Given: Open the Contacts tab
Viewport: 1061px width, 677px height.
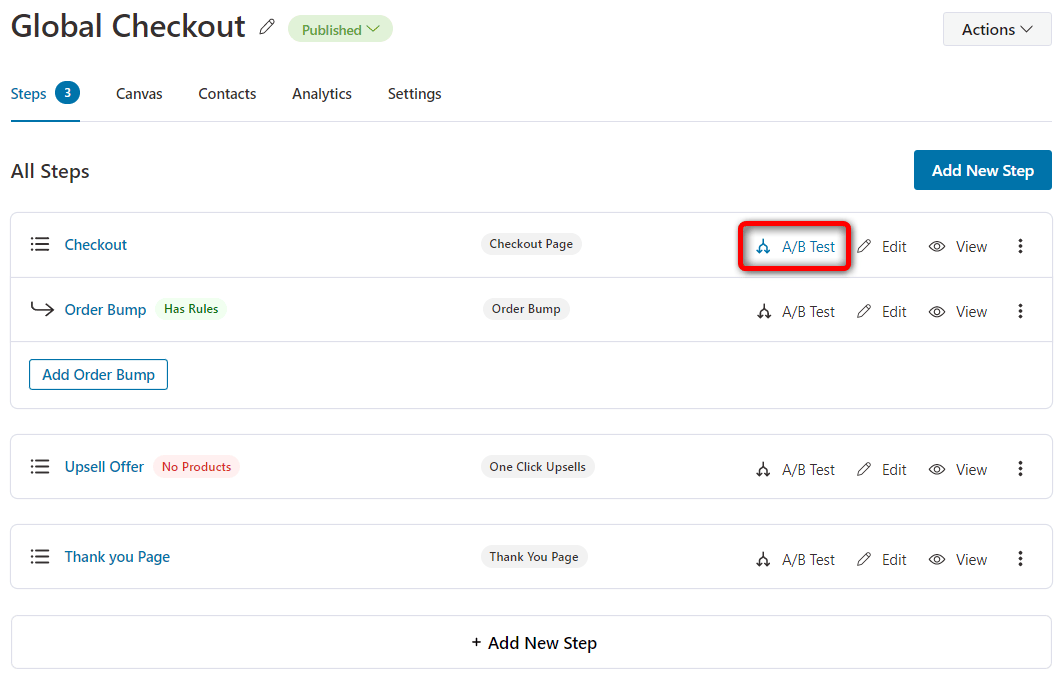Looking at the screenshot, I should pyautogui.click(x=227, y=94).
